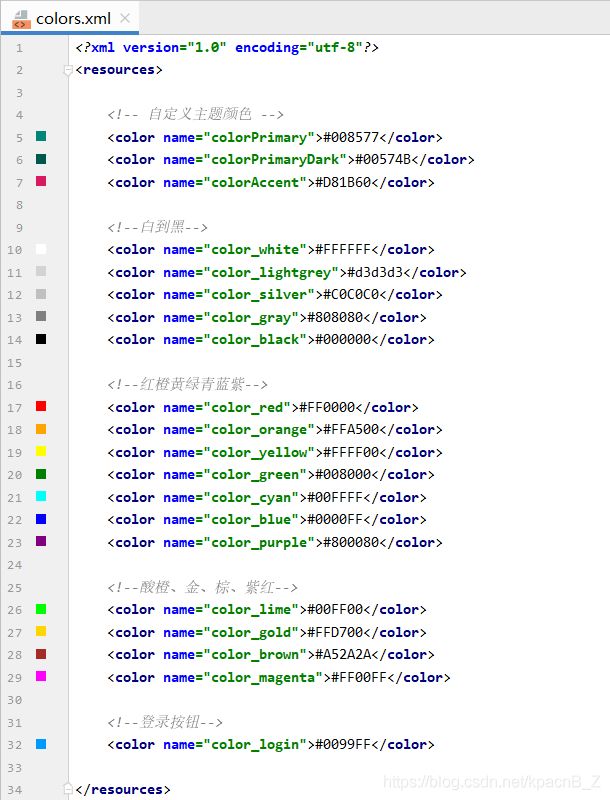Screen dimensions: 610x800
Task: Open color_orange gutter swatch
Action: (x=41, y=429)
